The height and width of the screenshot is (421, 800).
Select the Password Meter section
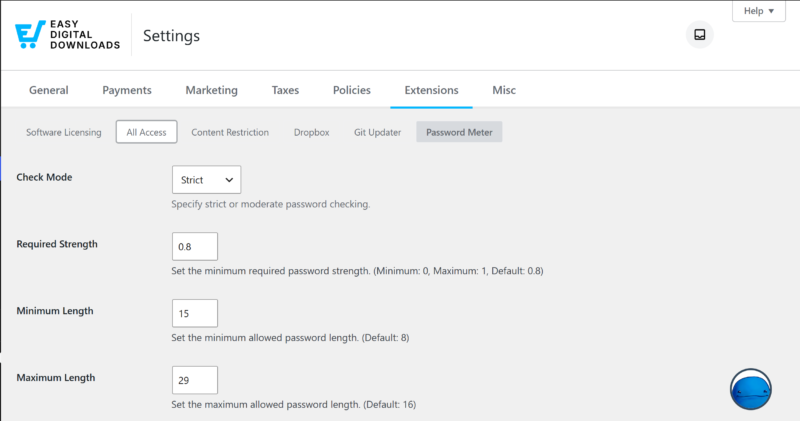click(x=459, y=132)
